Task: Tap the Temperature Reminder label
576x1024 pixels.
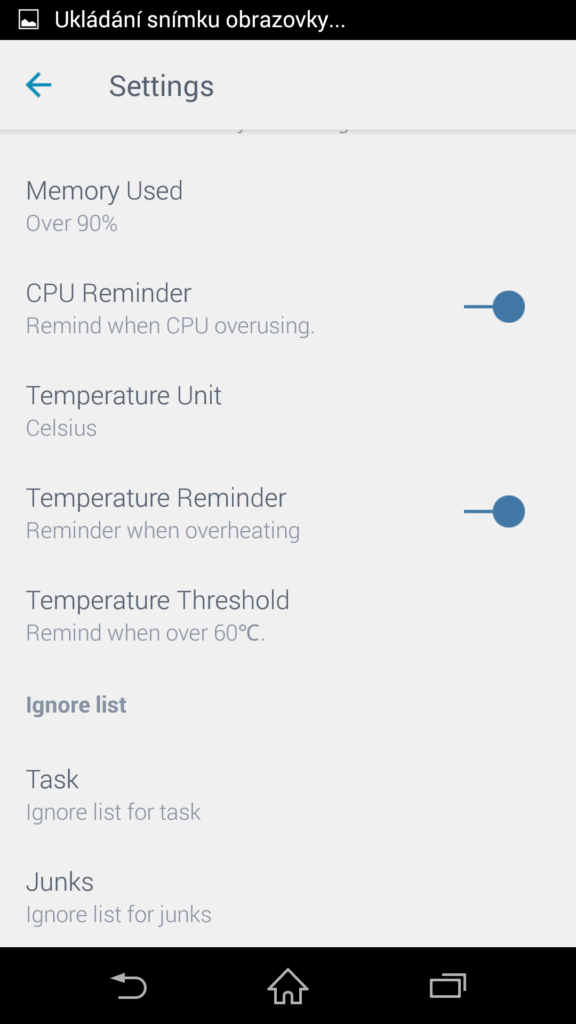Action: pyautogui.click(x=156, y=498)
